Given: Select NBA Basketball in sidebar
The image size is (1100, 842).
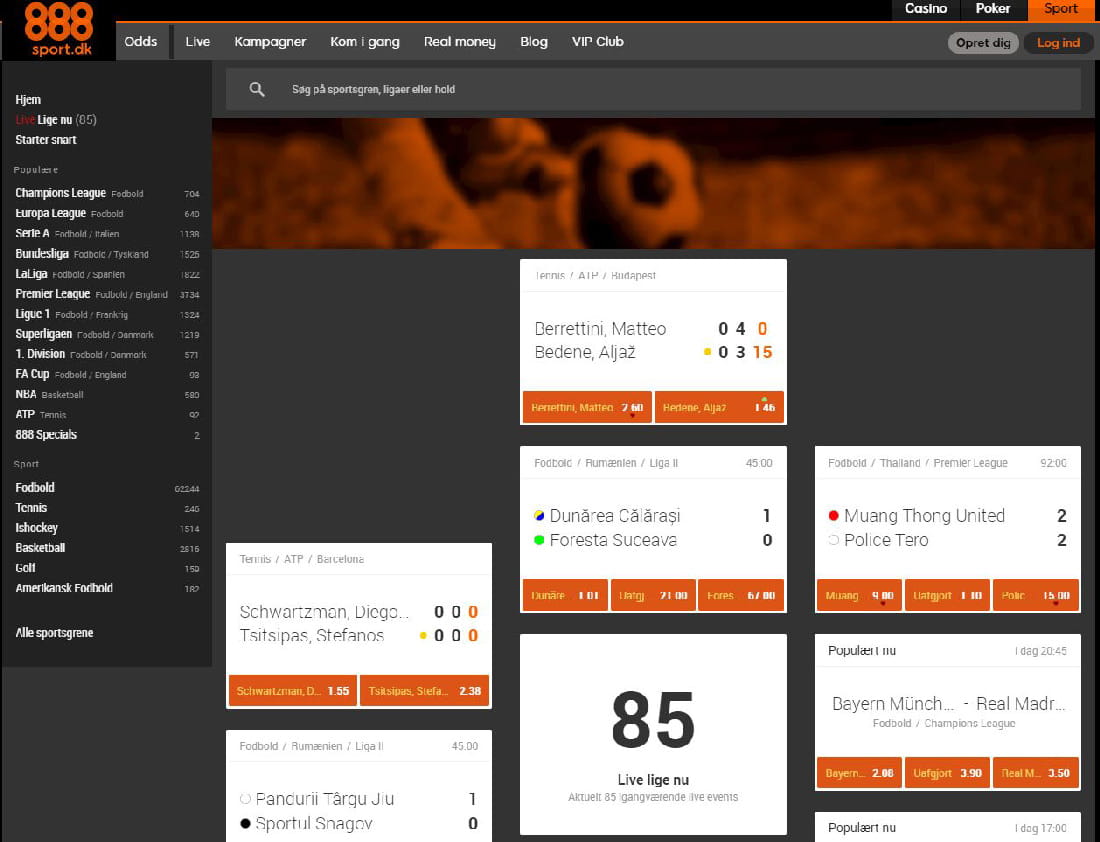Looking at the screenshot, I should (107, 394).
